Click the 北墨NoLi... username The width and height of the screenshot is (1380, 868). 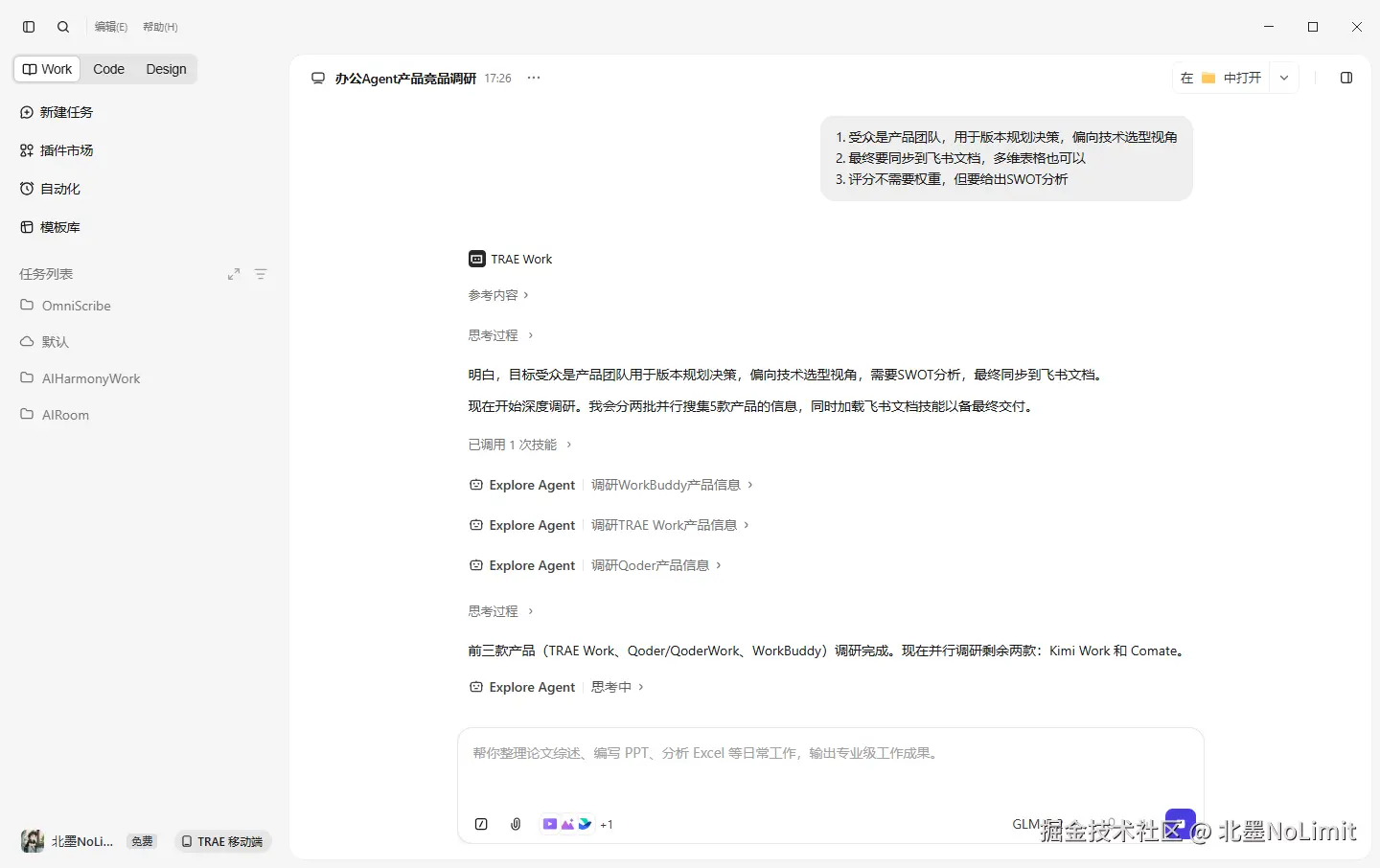click(82, 841)
